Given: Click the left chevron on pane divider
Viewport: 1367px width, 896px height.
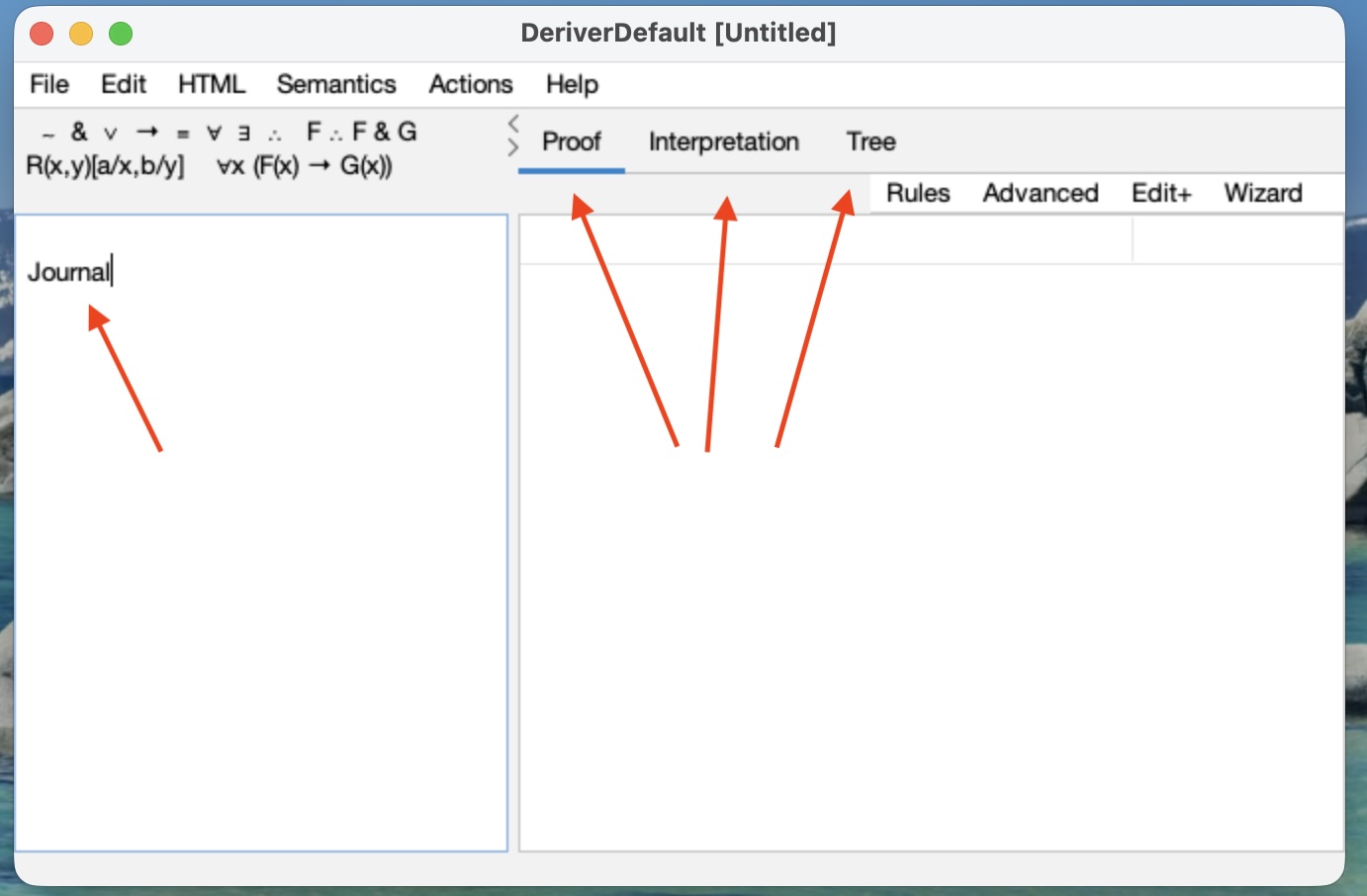Looking at the screenshot, I should 512,123.
